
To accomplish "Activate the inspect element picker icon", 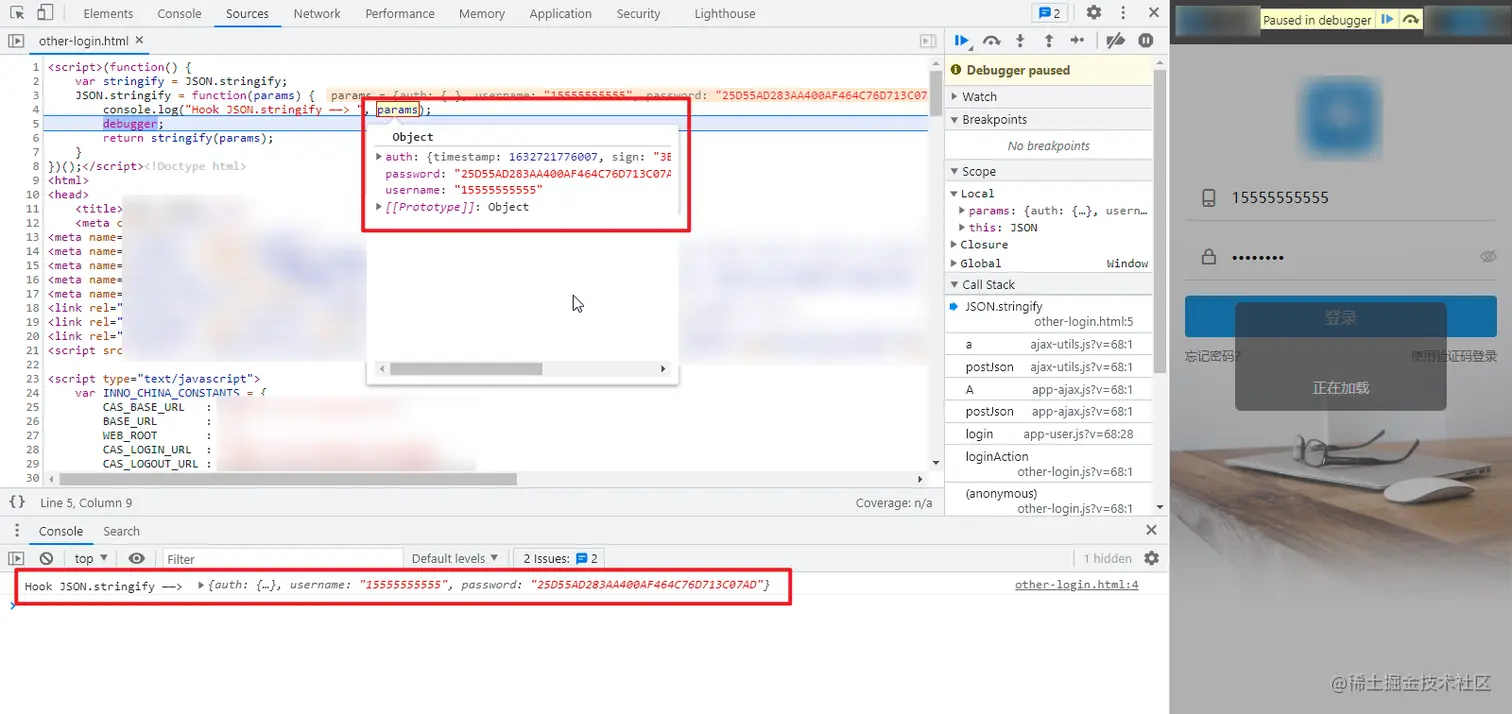I will (x=17, y=13).
